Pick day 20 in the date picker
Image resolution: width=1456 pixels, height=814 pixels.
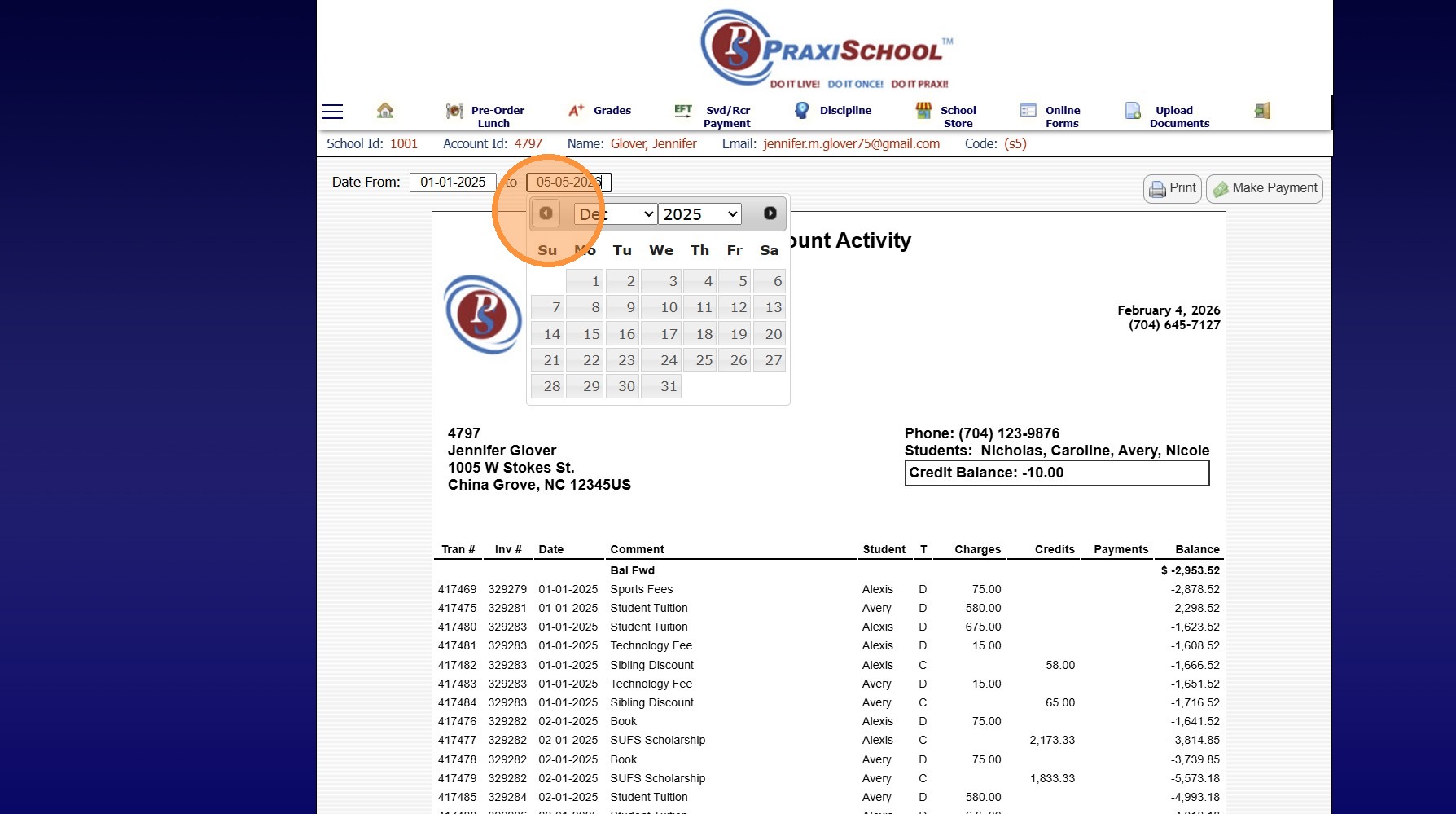(770, 334)
